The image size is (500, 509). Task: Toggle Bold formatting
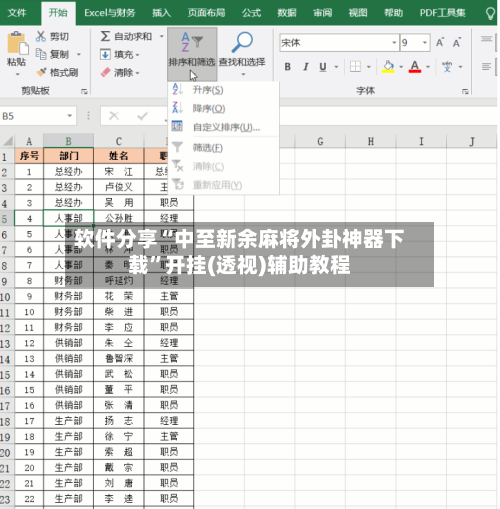coord(287,67)
